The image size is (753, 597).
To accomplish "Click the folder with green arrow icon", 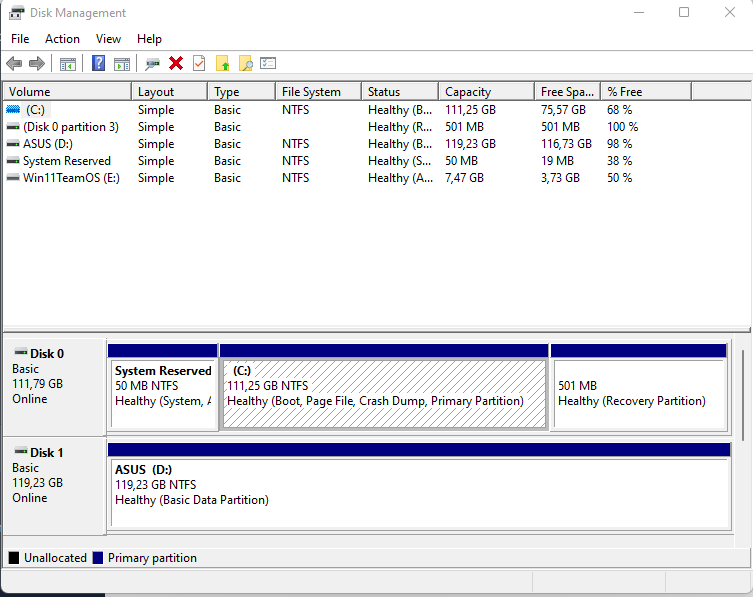I will click(x=222, y=64).
